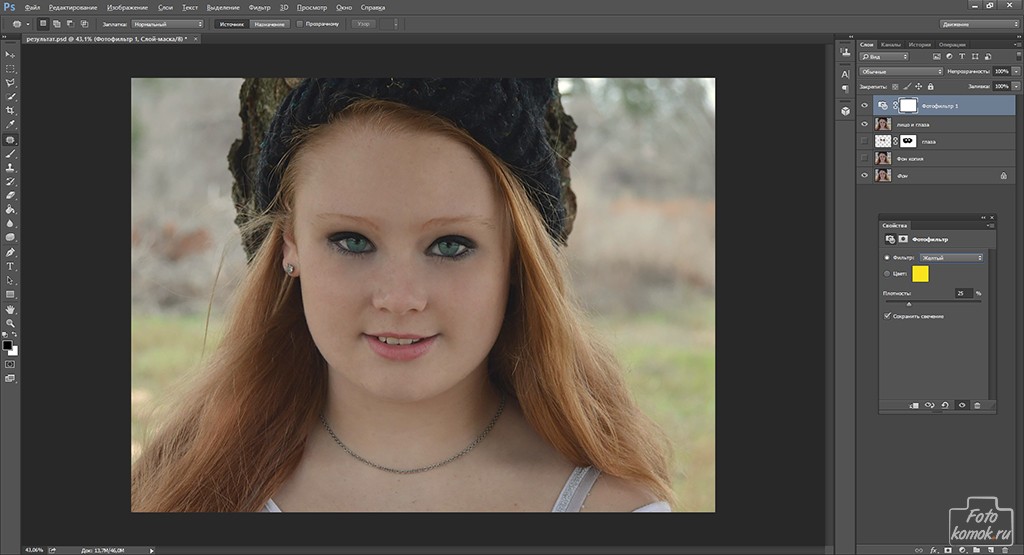Show the Фон копия layer
Screen dimensions: 1024x555
coord(865,158)
